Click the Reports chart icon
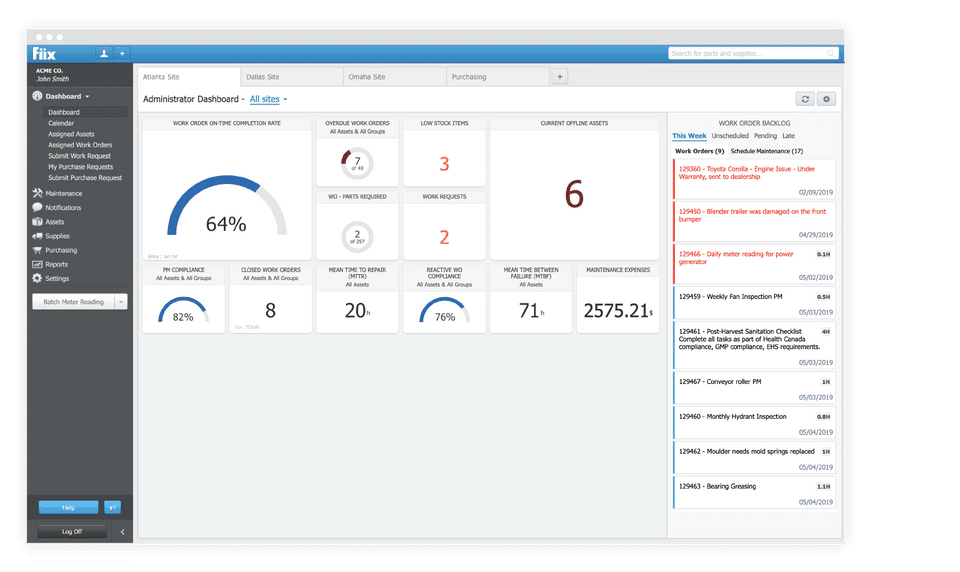The width and height of the screenshot is (960, 572). click(x=37, y=264)
